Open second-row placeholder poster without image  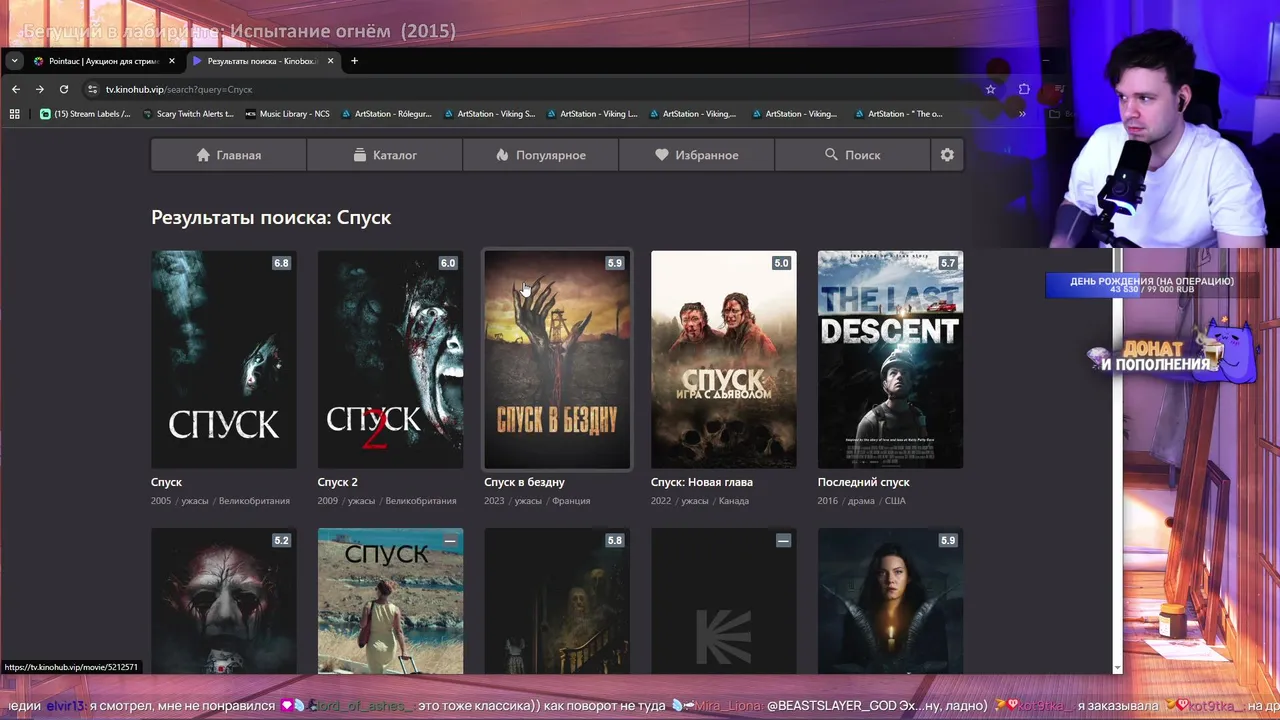(723, 601)
